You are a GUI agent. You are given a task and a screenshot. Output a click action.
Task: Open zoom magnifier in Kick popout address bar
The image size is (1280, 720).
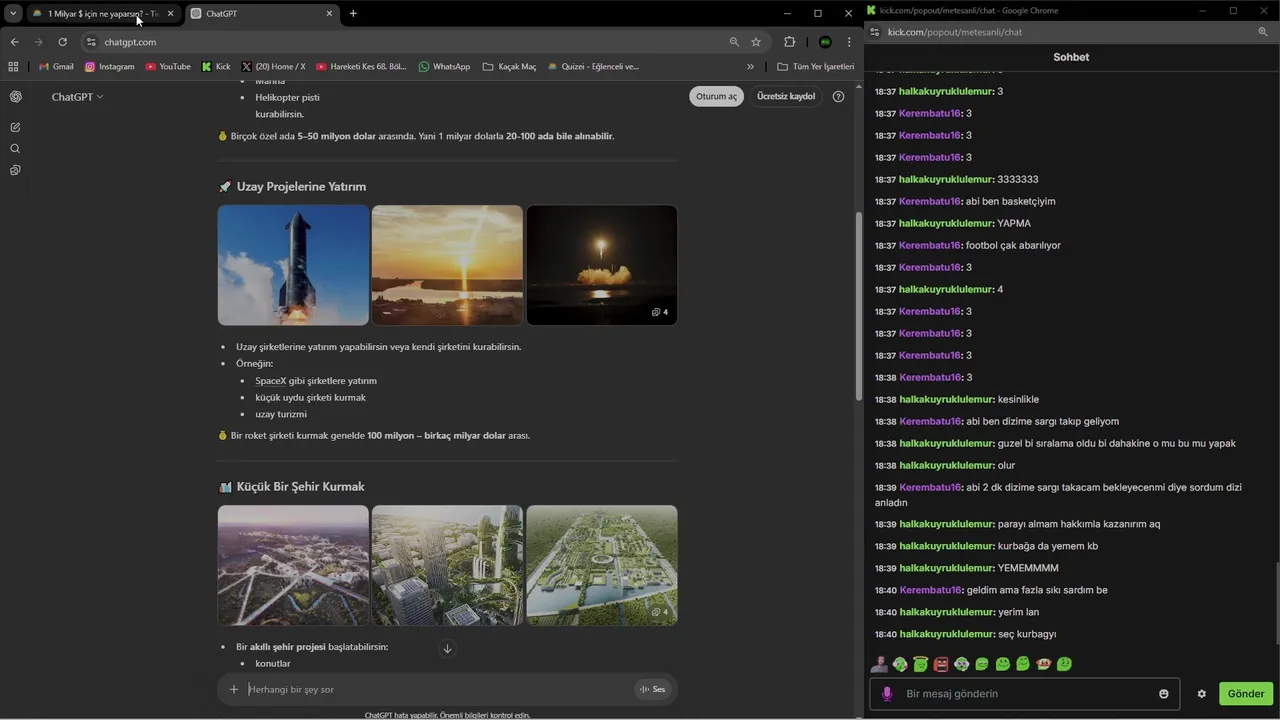point(1263,32)
